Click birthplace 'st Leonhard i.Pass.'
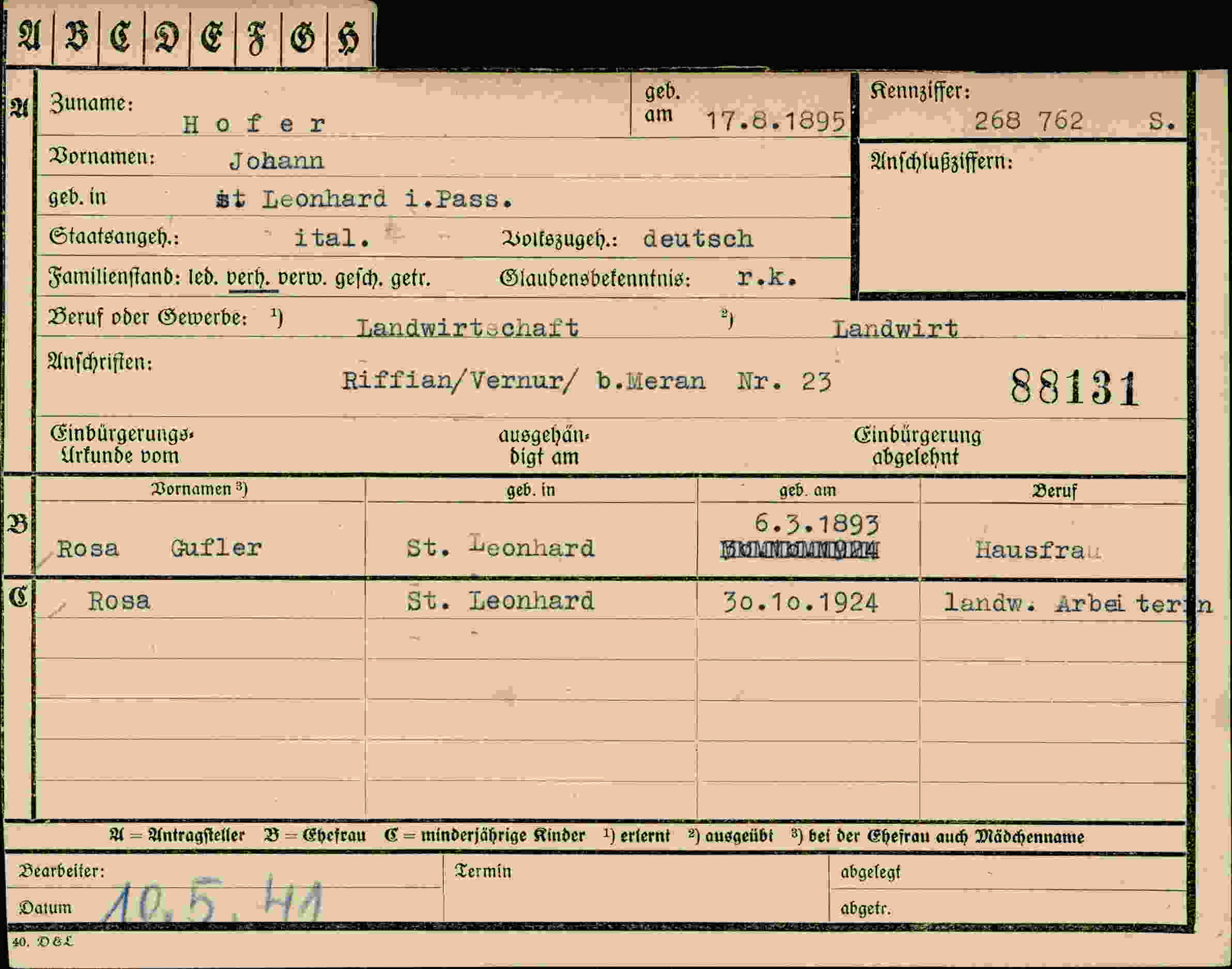This screenshot has height=969, width=1232. [365, 199]
